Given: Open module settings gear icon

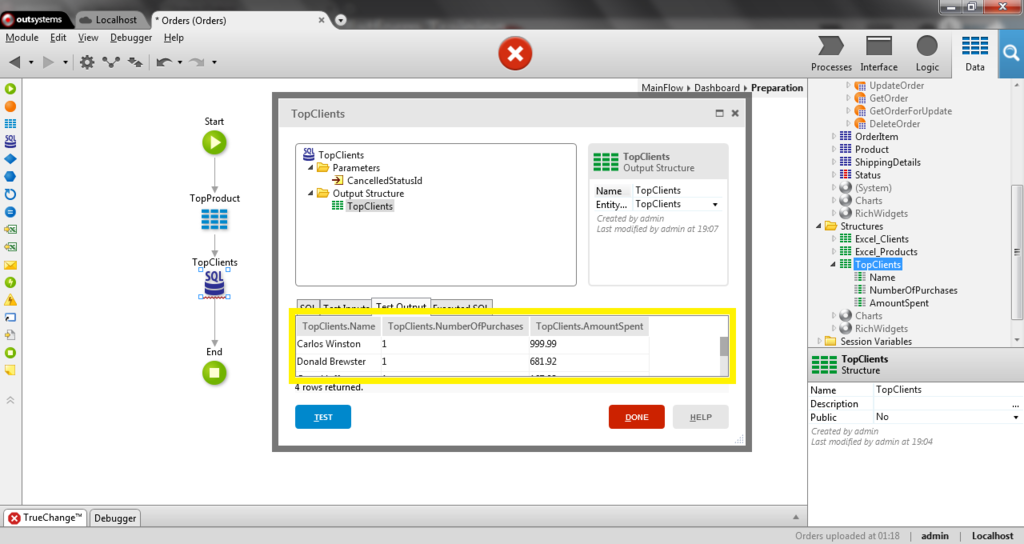Looking at the screenshot, I should click(87, 62).
